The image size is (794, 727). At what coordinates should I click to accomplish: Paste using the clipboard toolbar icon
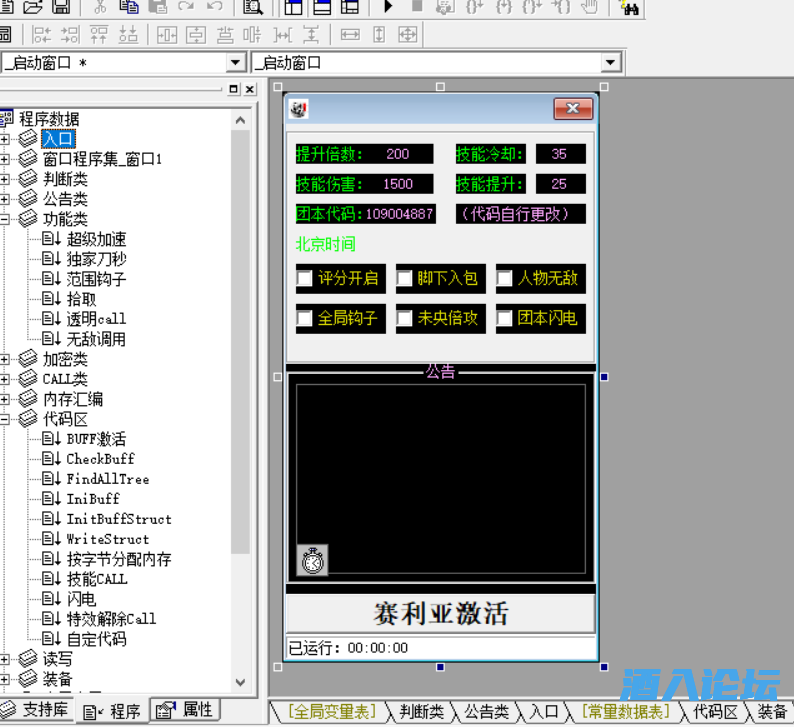[157, 7]
